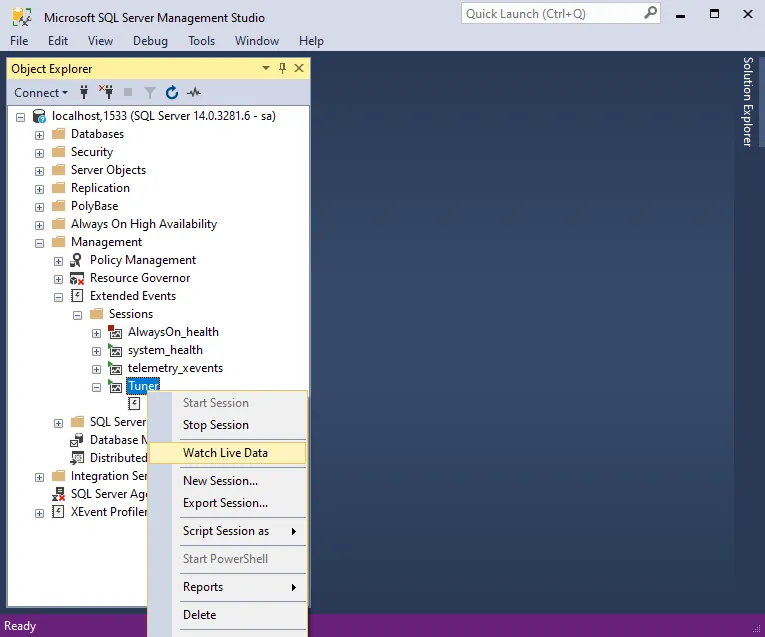Click the Resource Governor icon
The height and width of the screenshot is (637, 765).
point(77,278)
